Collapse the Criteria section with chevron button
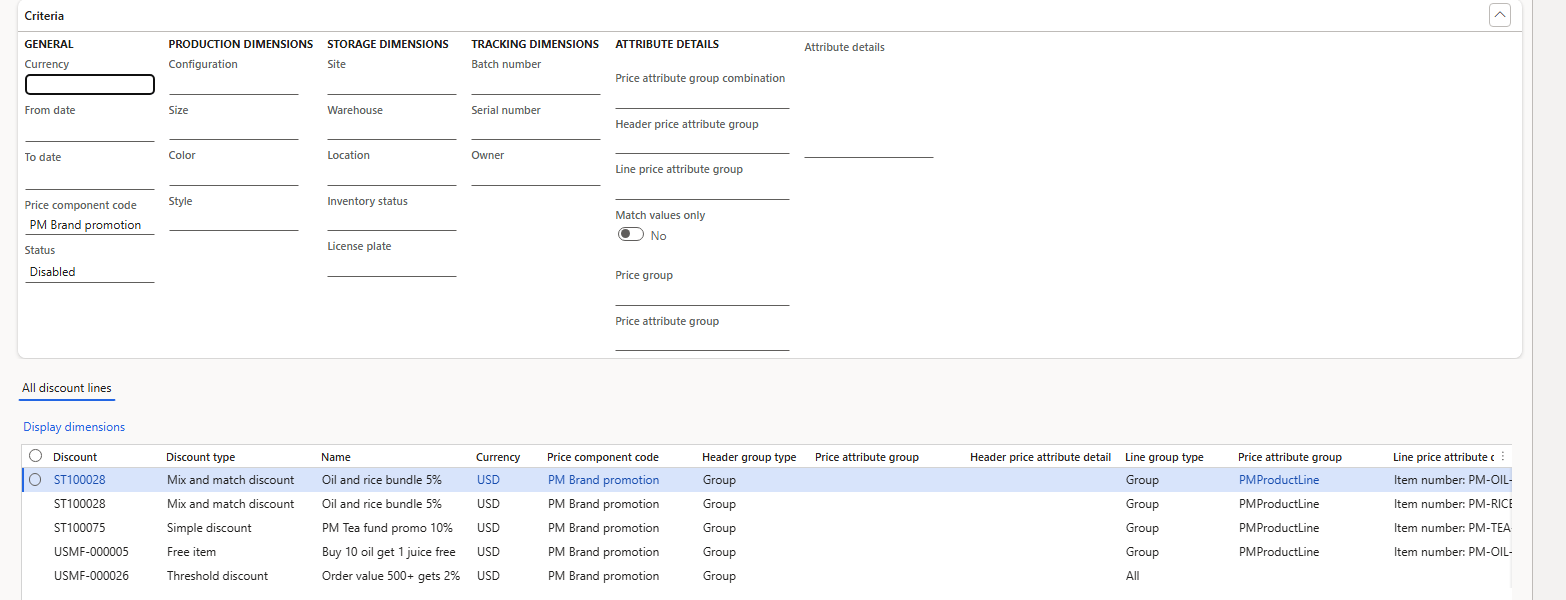1566x600 pixels. point(1499,15)
